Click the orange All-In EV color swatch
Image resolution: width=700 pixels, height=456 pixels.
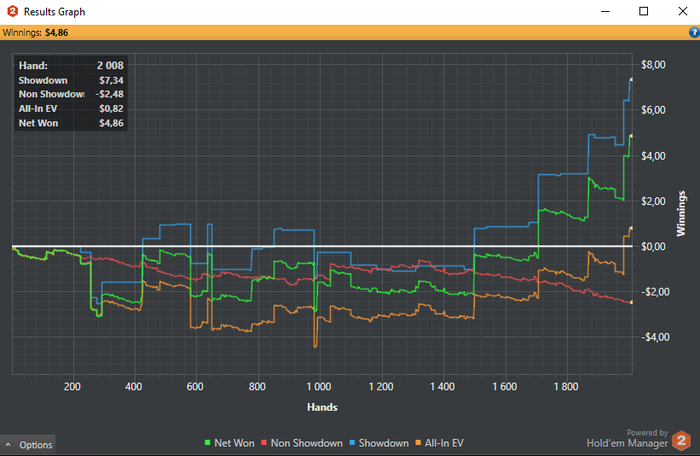(x=418, y=443)
